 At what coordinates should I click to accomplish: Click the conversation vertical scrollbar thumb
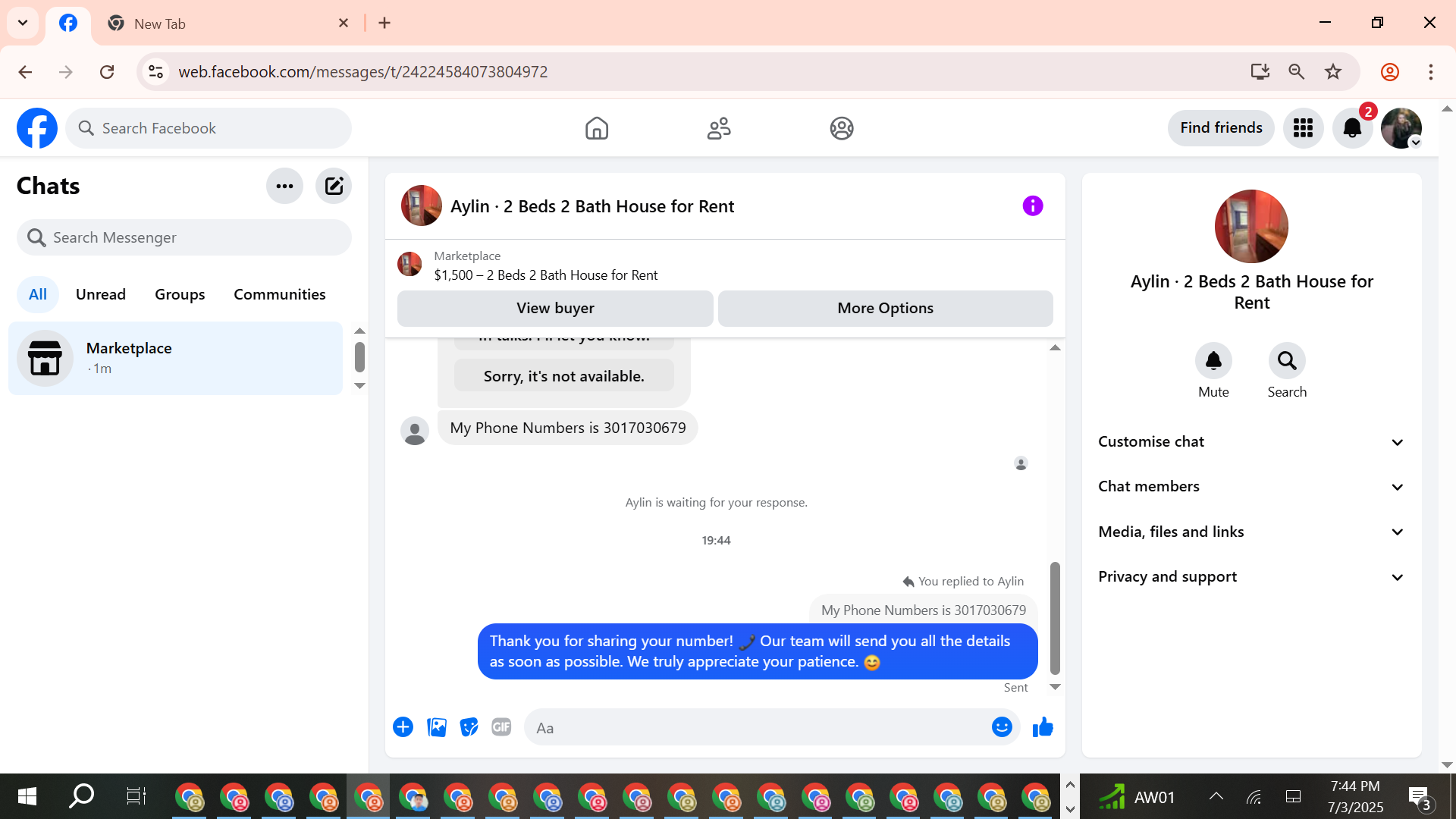(x=1055, y=618)
